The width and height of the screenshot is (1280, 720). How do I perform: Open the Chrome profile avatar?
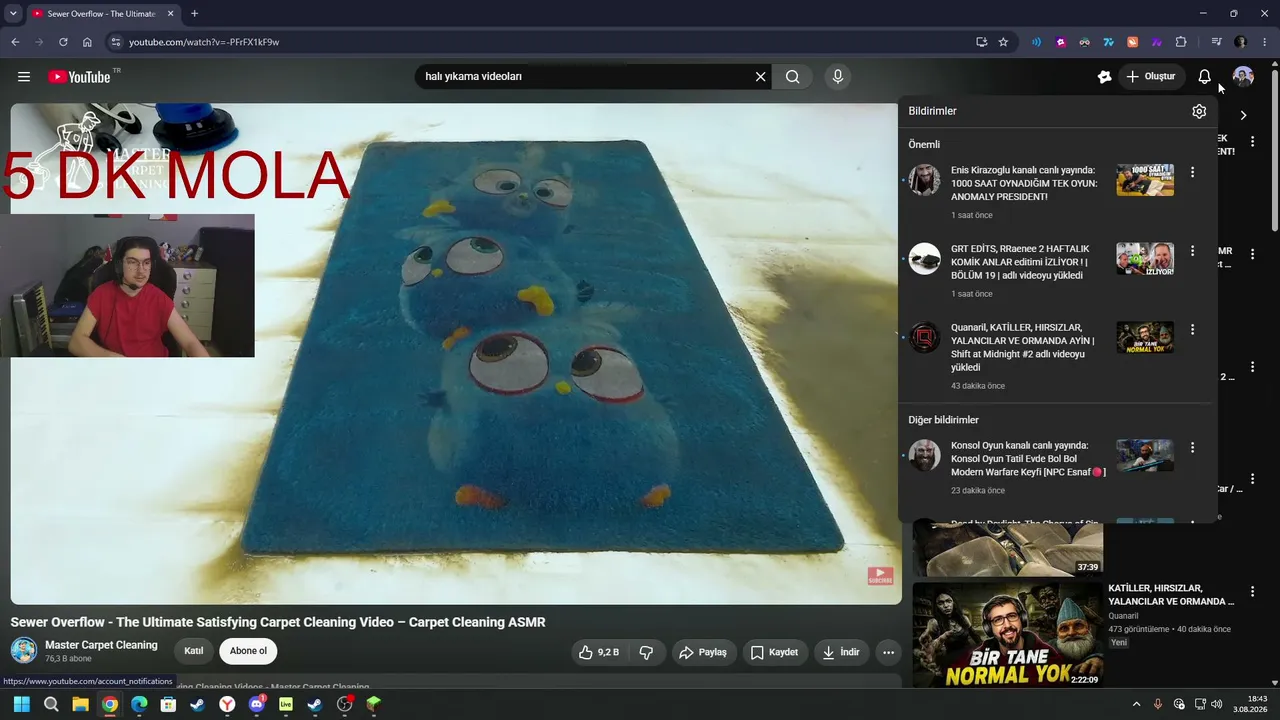tap(1241, 42)
